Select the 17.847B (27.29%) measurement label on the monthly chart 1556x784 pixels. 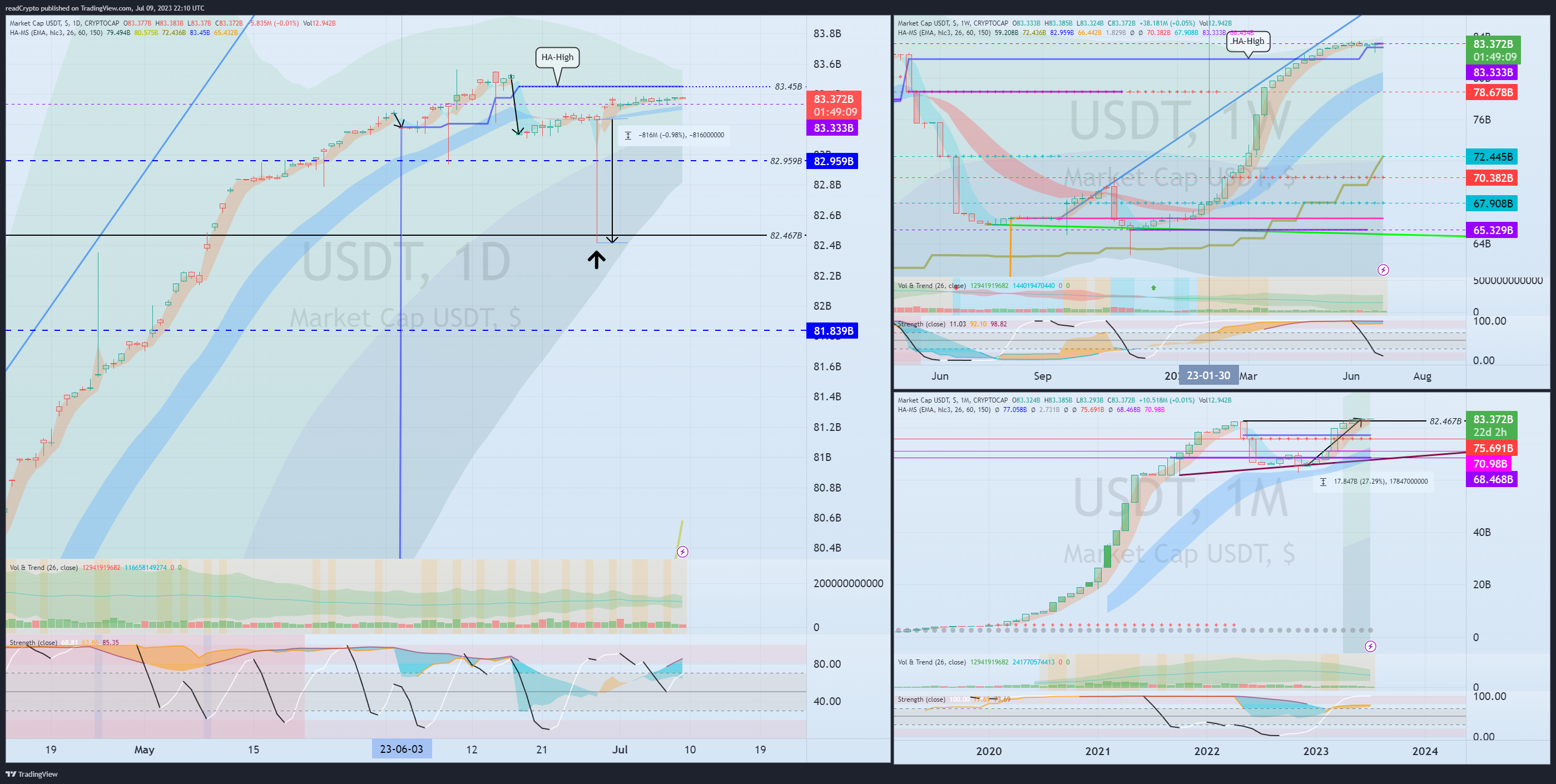tap(1374, 482)
